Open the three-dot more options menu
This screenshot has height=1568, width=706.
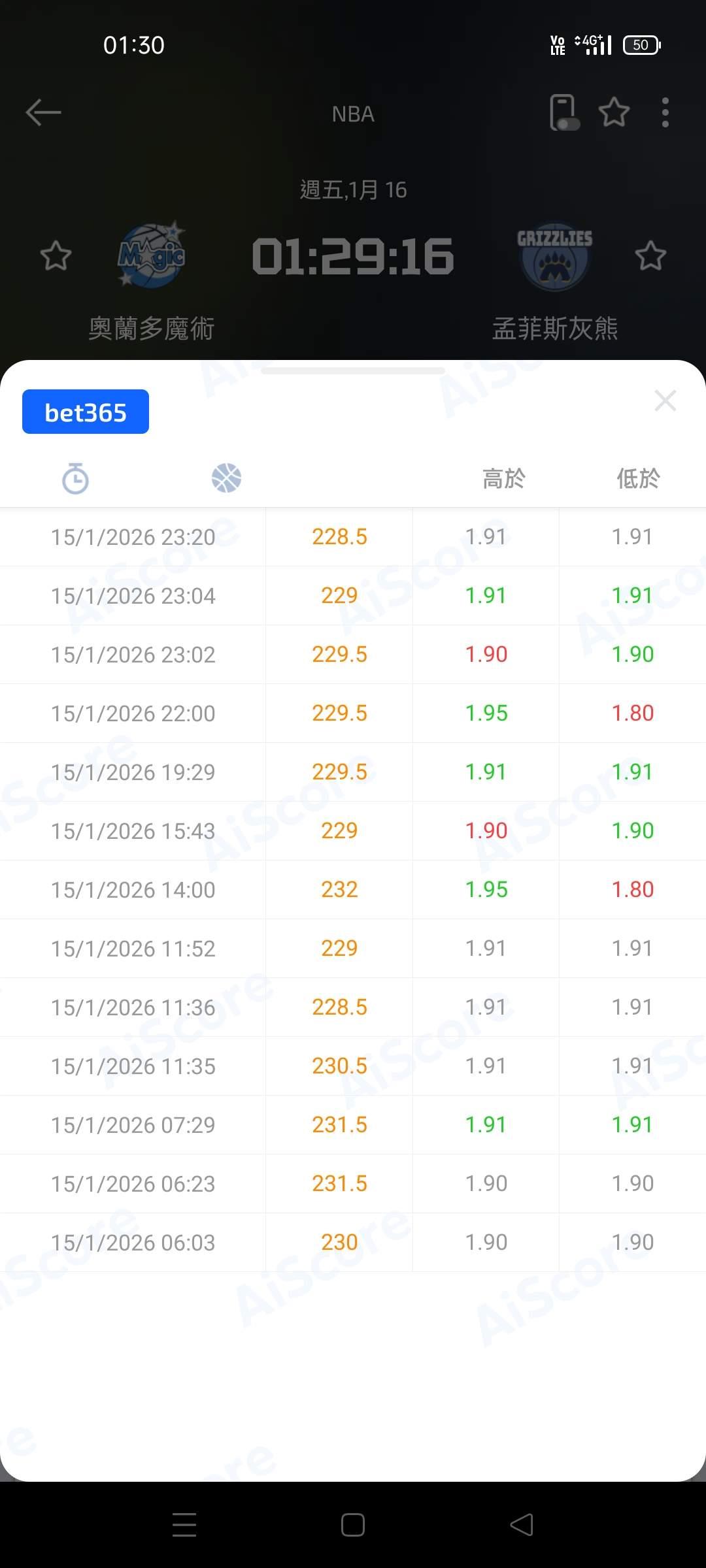[x=665, y=112]
